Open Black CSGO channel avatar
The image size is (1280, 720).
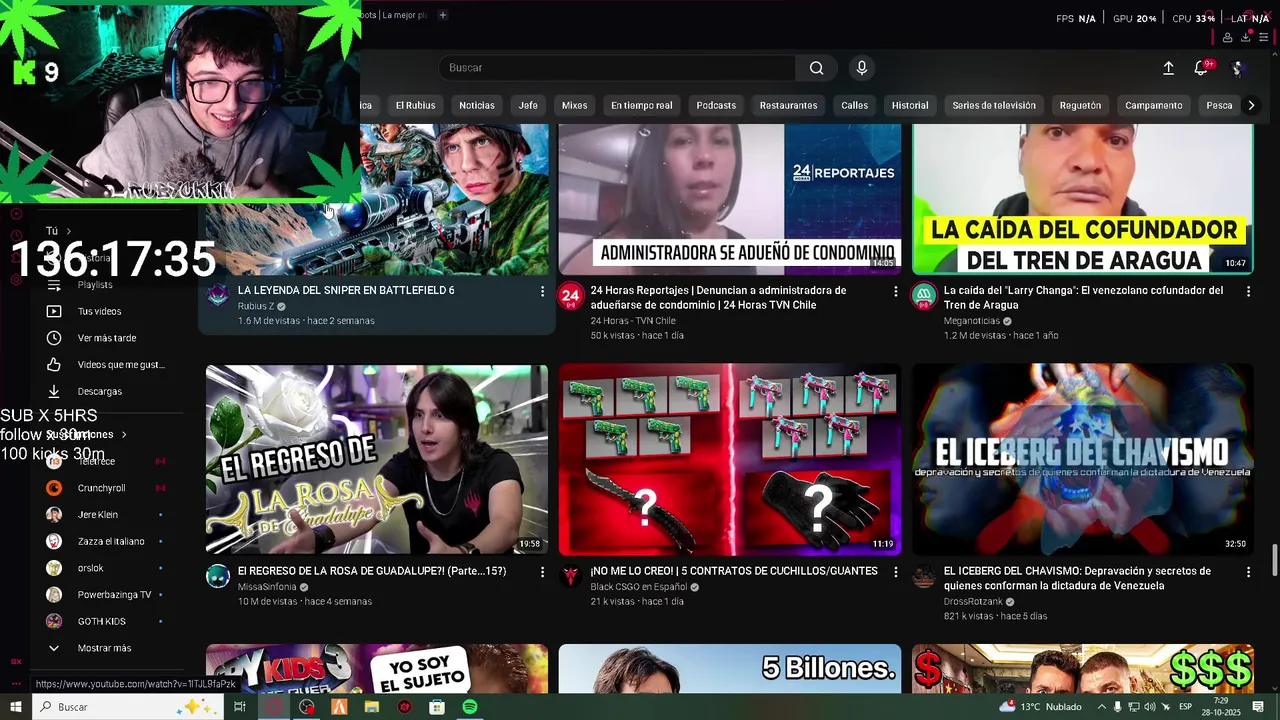(x=570, y=576)
